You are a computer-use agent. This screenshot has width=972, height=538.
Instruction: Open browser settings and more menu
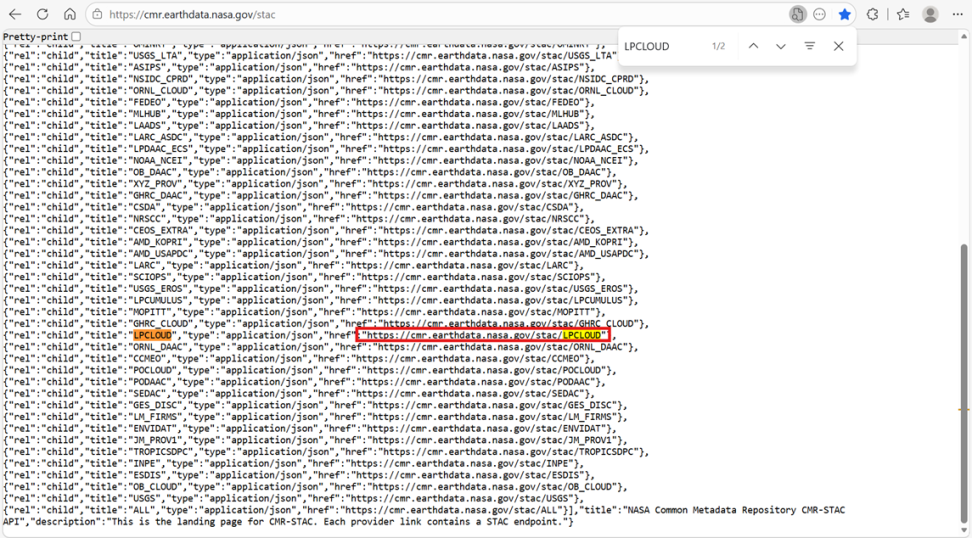(x=958, y=14)
